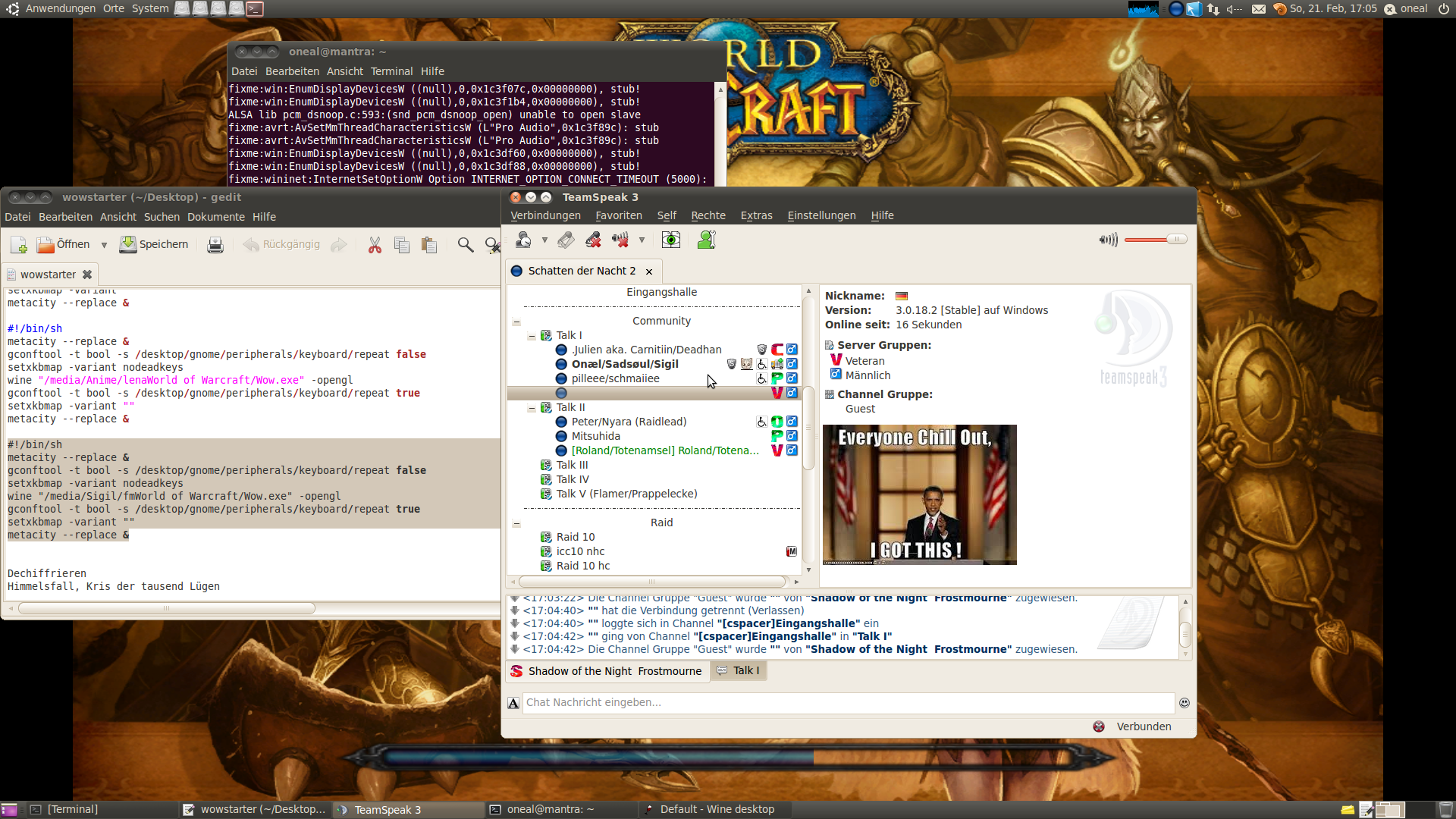Select the Raid 10 channel

pyautogui.click(x=576, y=537)
